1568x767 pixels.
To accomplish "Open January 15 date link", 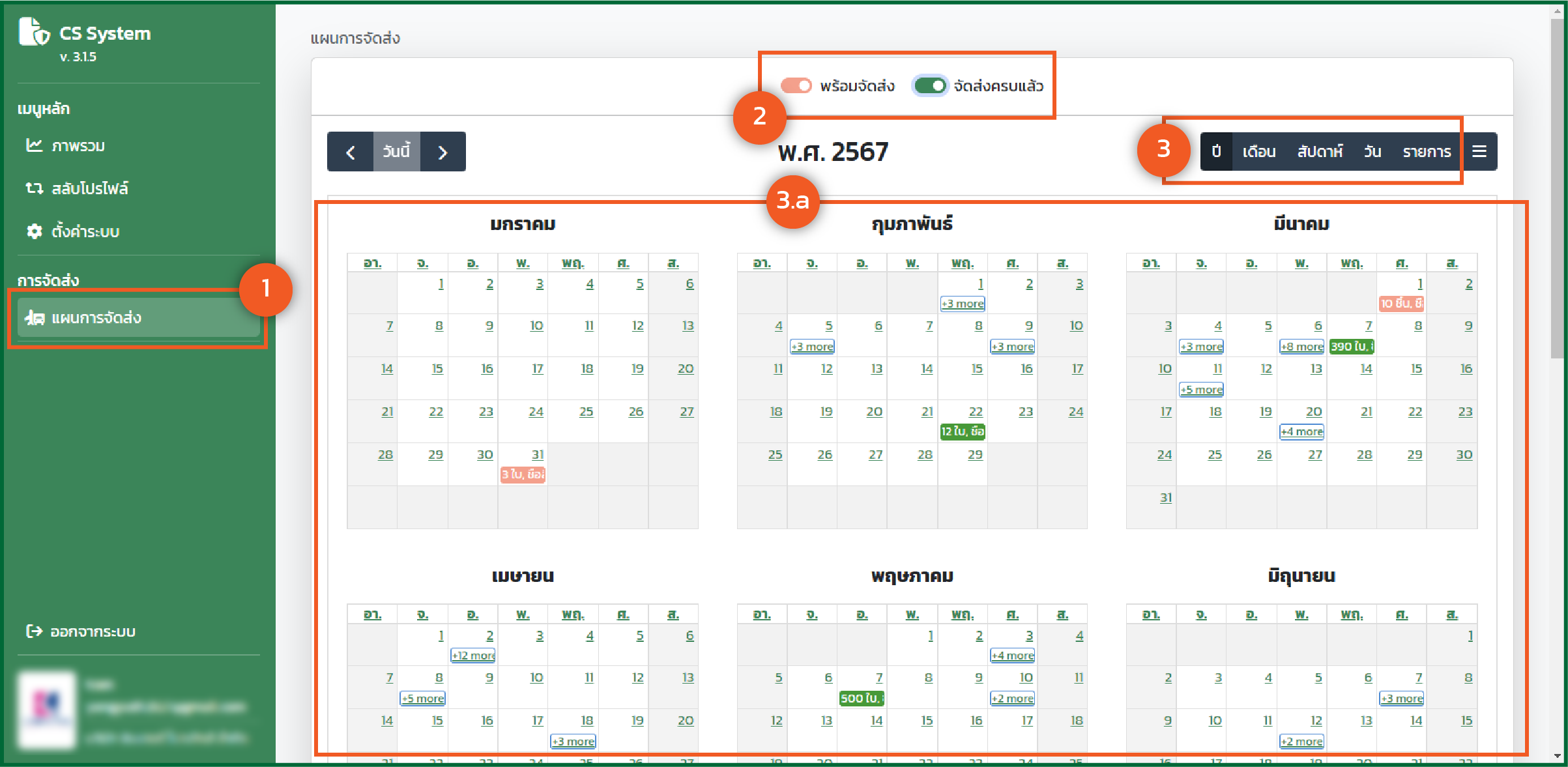I will tap(437, 369).
